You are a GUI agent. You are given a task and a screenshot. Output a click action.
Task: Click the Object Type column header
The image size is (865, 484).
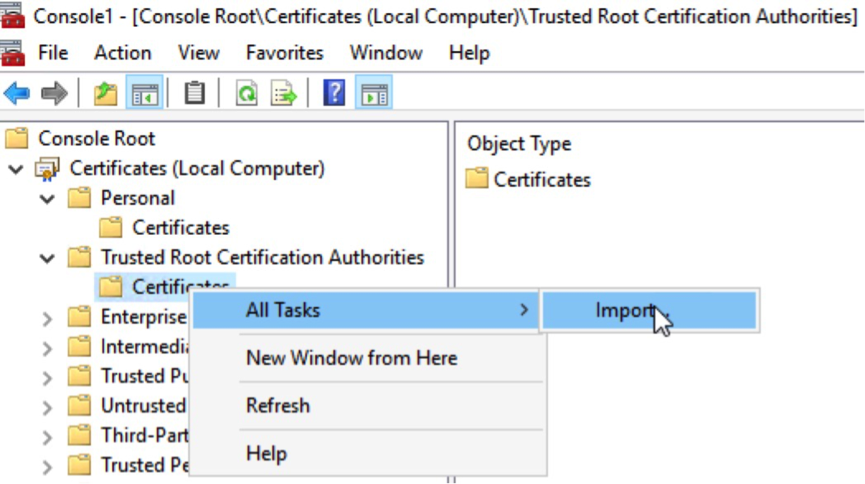click(519, 143)
